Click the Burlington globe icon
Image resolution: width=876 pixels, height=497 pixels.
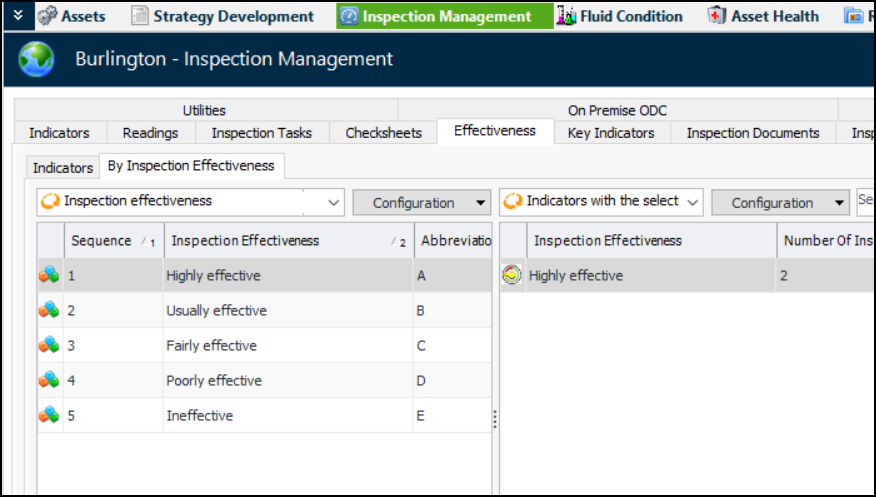36,60
